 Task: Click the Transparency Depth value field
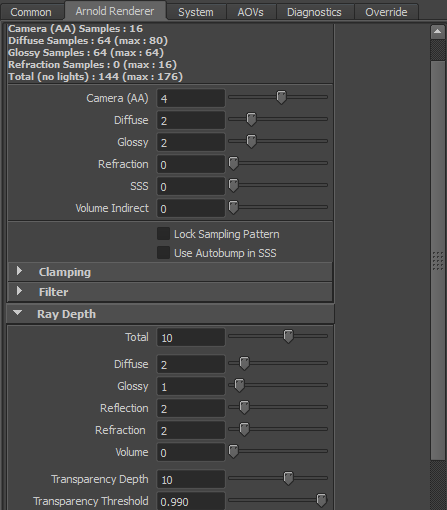191,479
